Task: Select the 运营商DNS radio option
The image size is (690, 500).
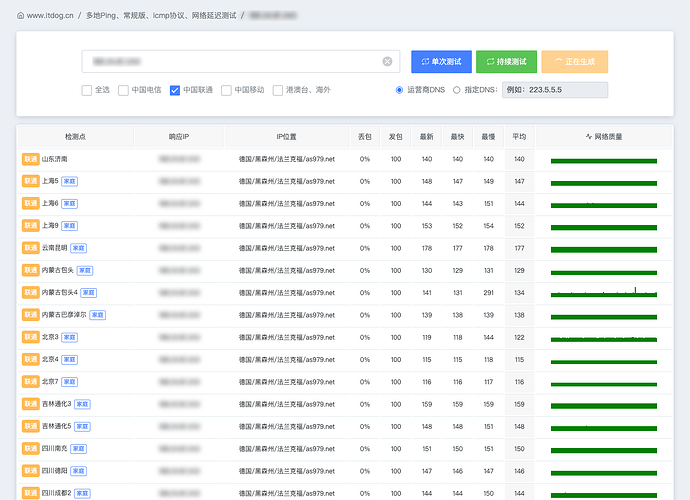Action: (399, 90)
